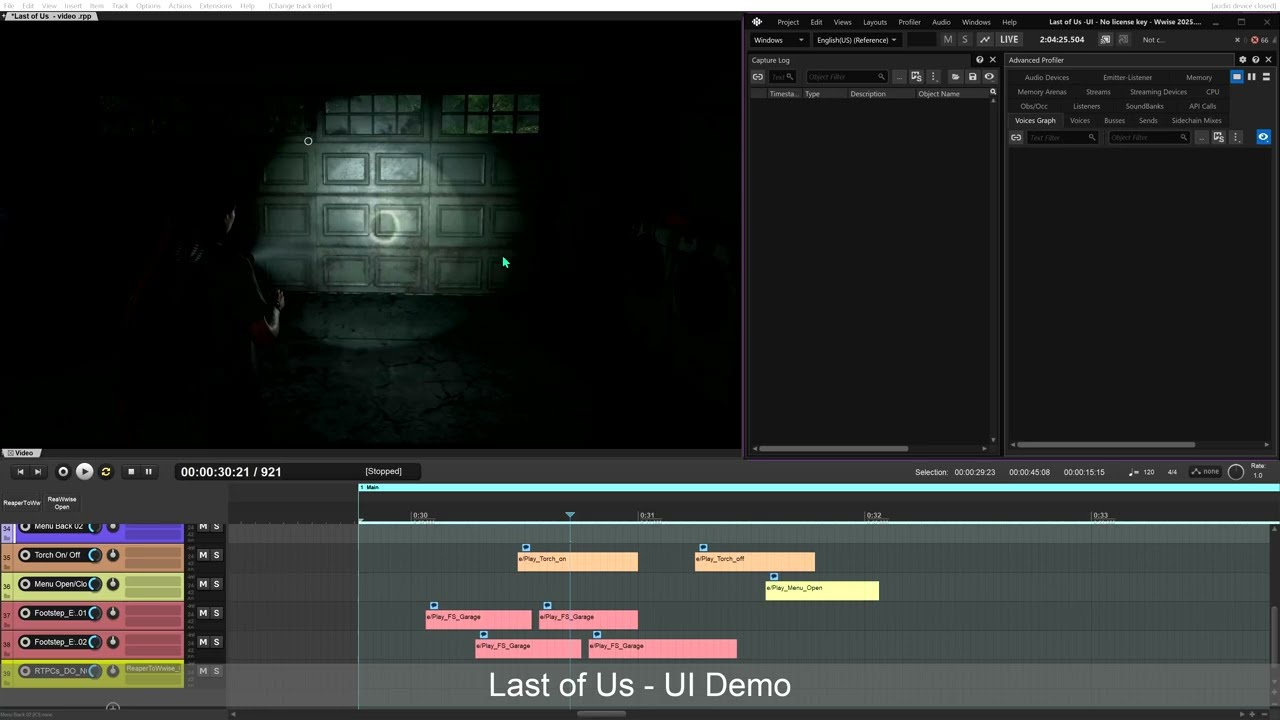Click the Pause button in the transport
This screenshot has width=1280, height=720.
pos(148,472)
